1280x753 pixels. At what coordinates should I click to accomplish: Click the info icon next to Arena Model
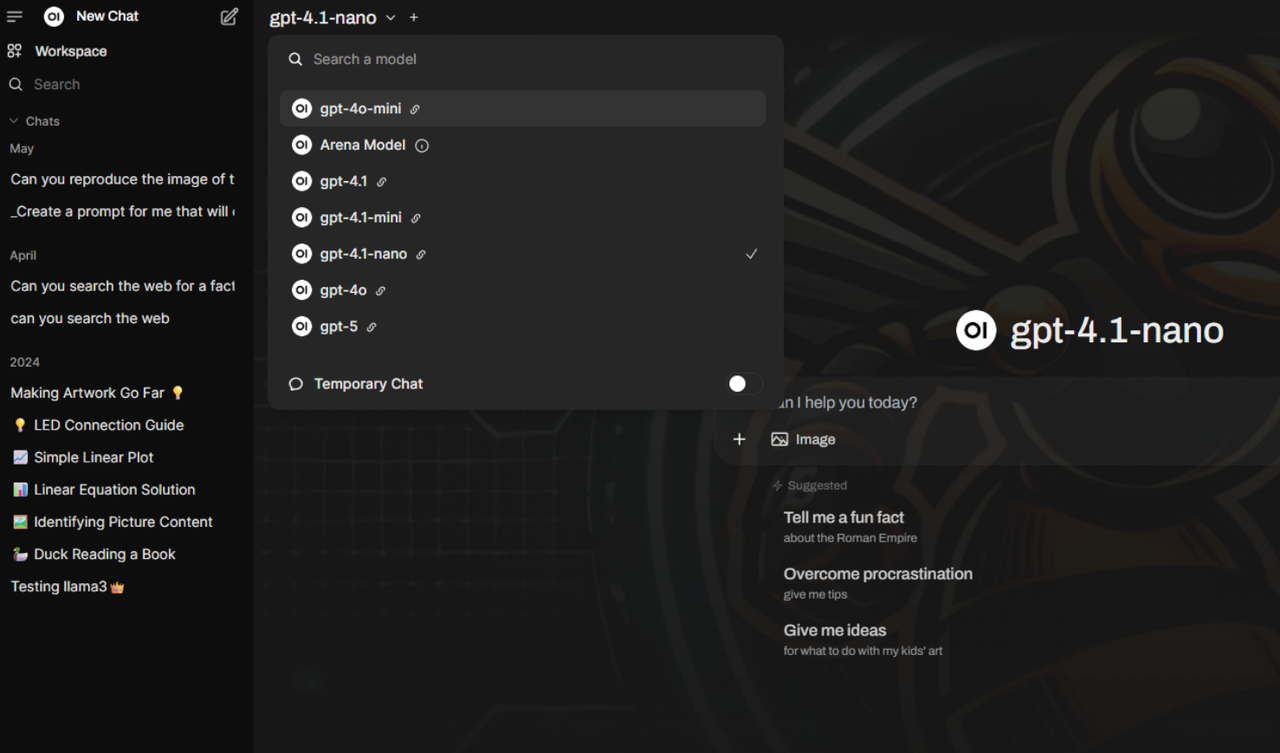pos(422,146)
